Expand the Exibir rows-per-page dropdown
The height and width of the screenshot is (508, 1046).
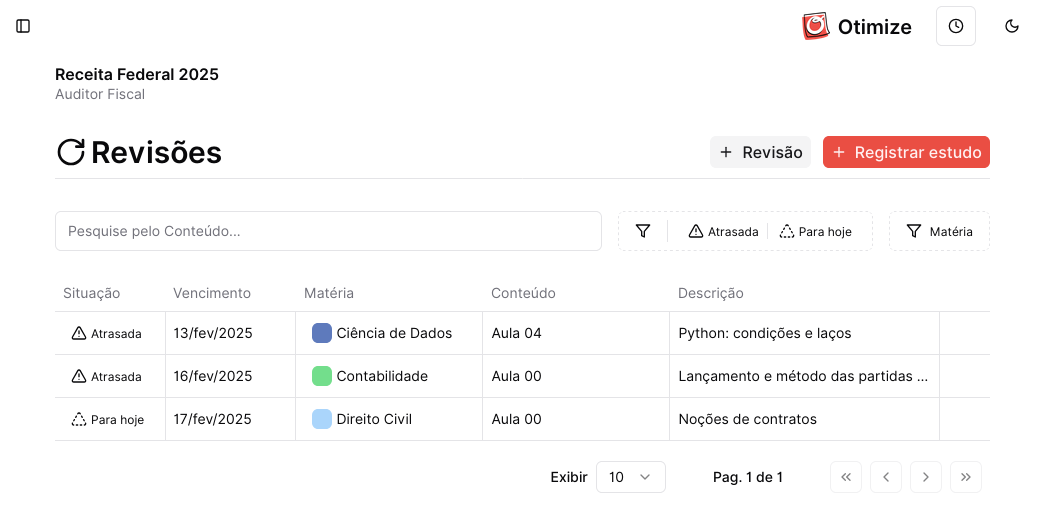(630, 477)
